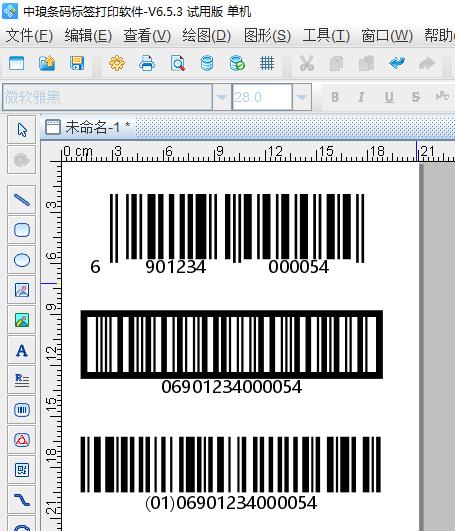This screenshot has height=531, width=455.
Task: Open the 绘图(D) menu
Action: [x=207, y=36]
